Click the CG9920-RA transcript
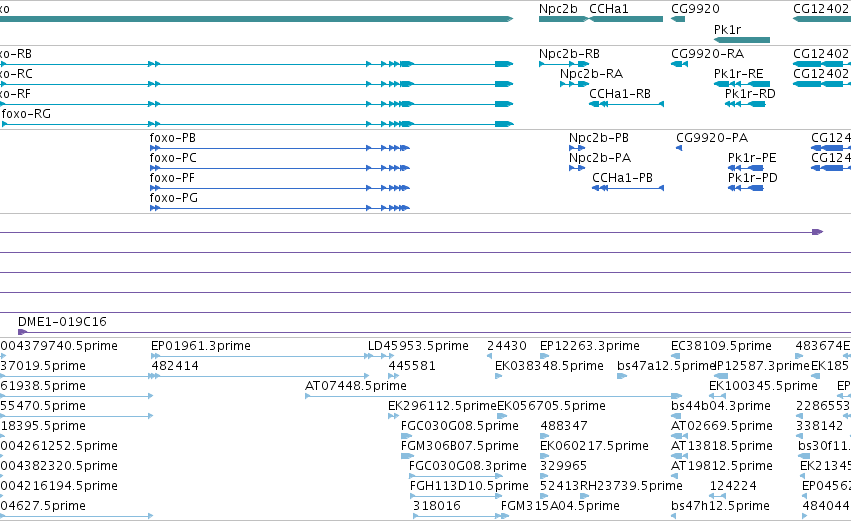This screenshot has height=521, width=851. click(x=679, y=64)
